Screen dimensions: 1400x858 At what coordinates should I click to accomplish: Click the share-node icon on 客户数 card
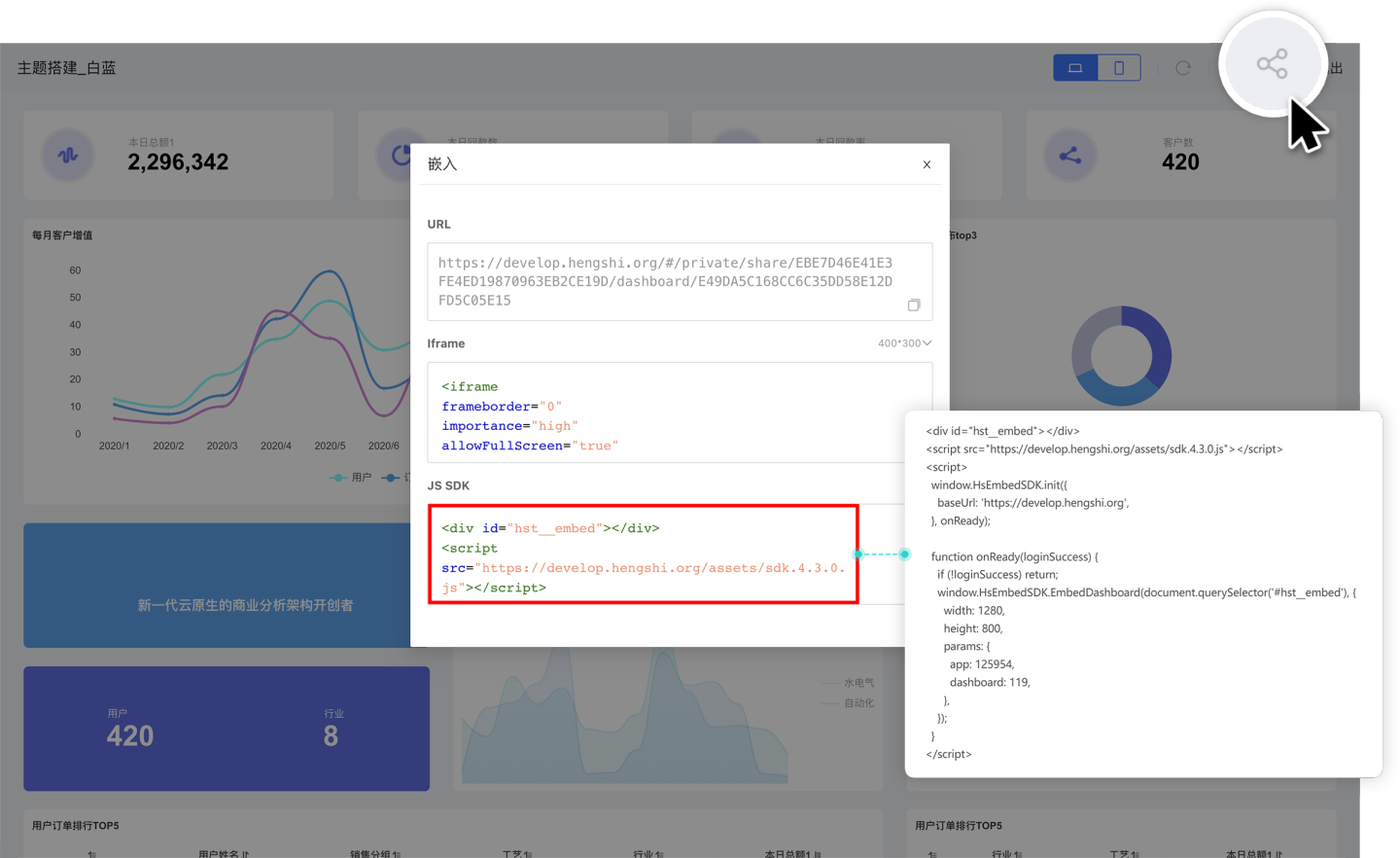(1070, 155)
